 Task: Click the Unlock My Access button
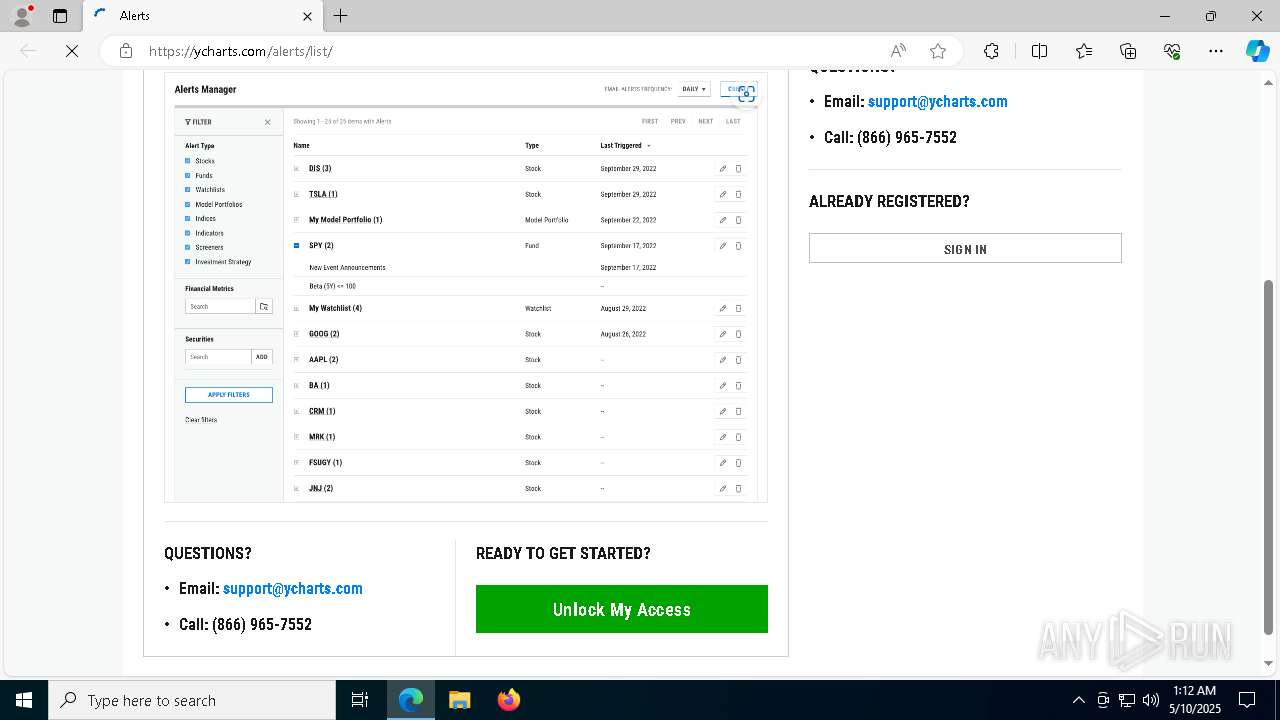622,609
